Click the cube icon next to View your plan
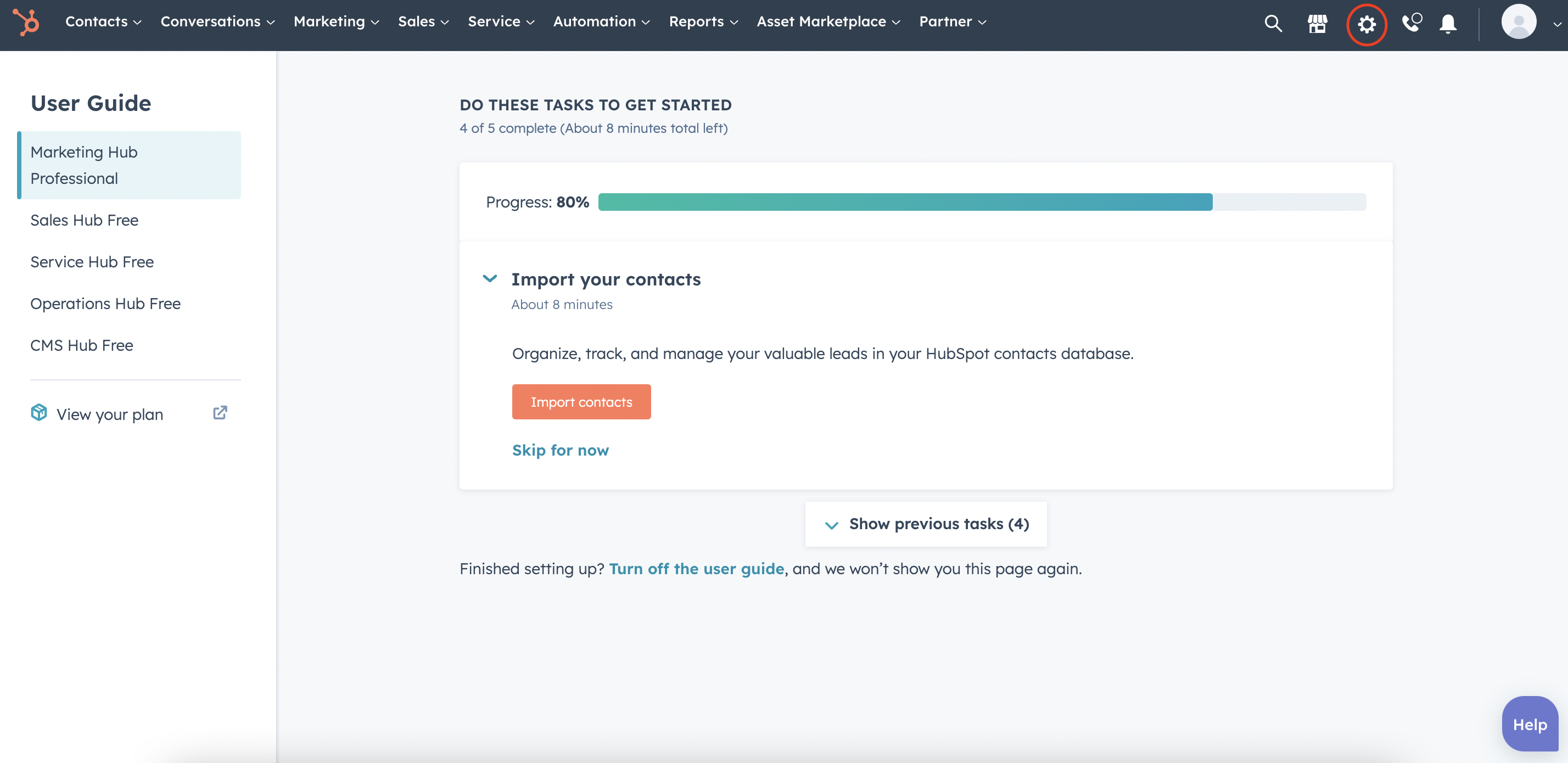This screenshot has width=1568, height=763. [39, 413]
